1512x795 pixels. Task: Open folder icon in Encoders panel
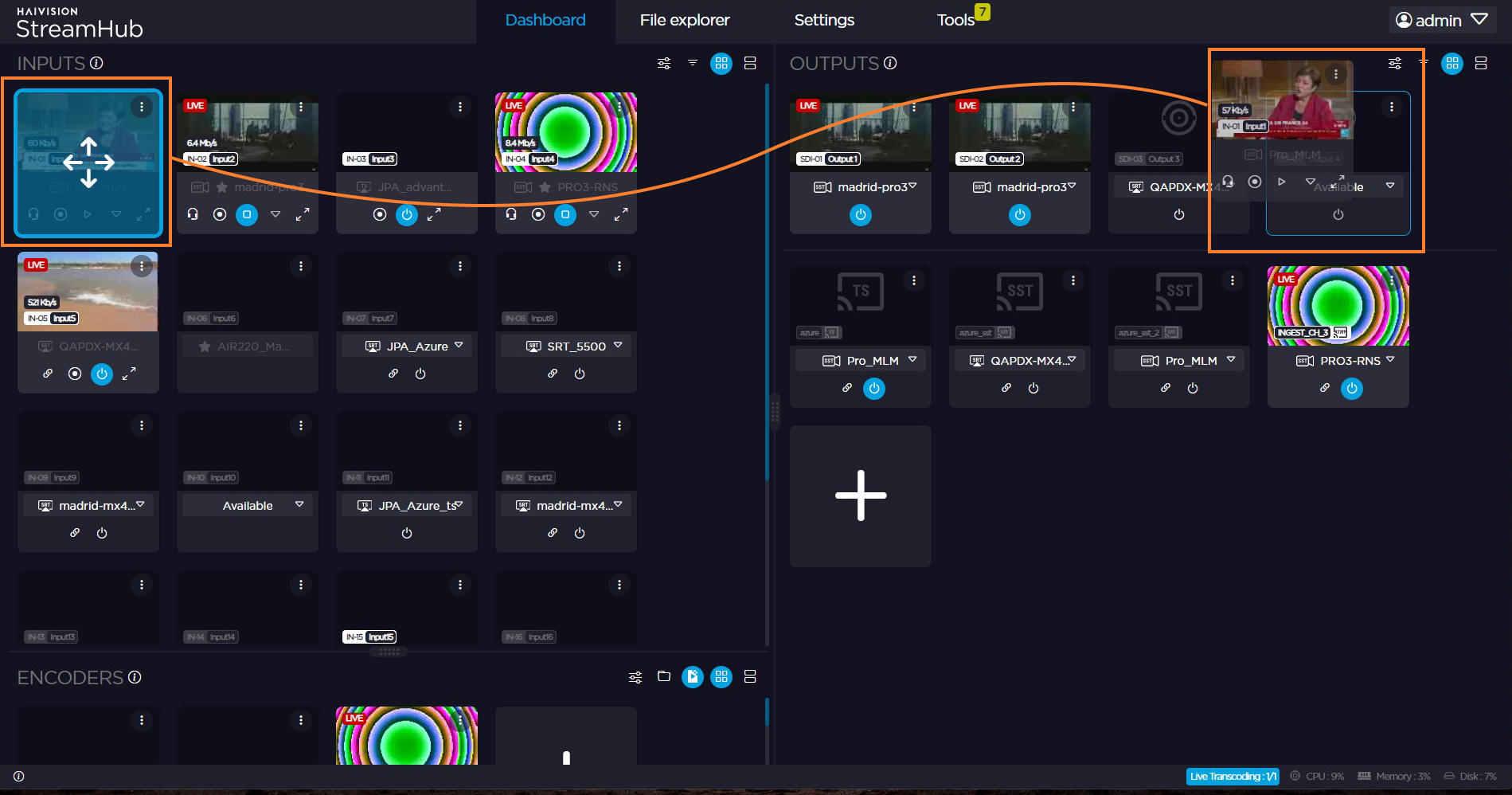(663, 676)
